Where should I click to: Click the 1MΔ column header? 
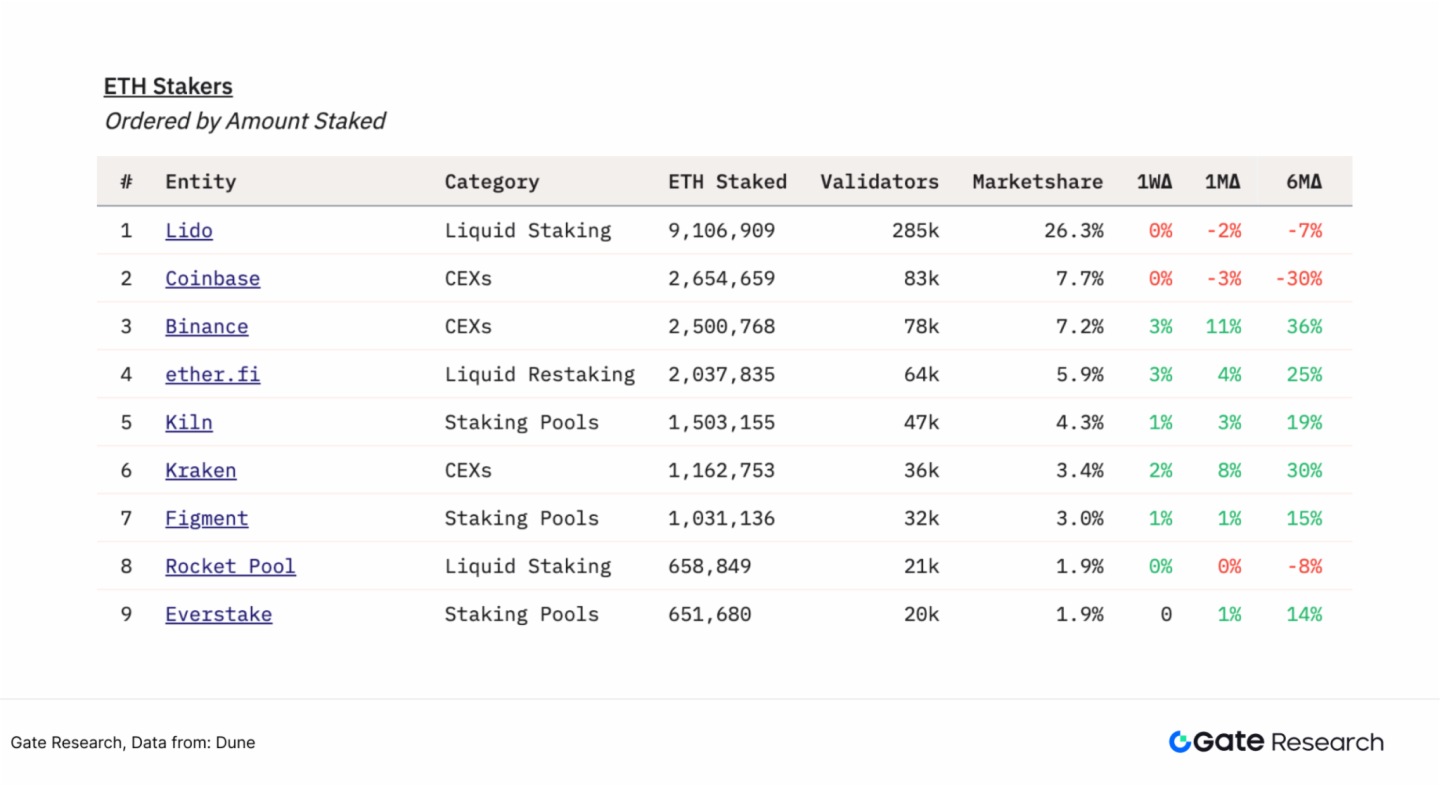(1222, 182)
